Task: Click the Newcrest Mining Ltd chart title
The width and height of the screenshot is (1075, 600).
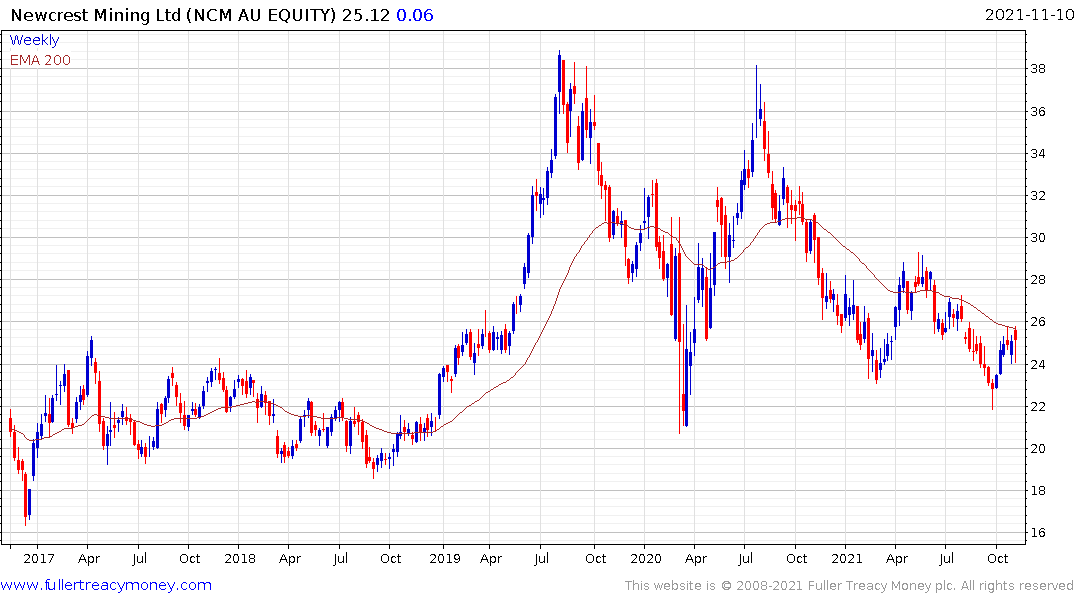Action: pos(173,15)
